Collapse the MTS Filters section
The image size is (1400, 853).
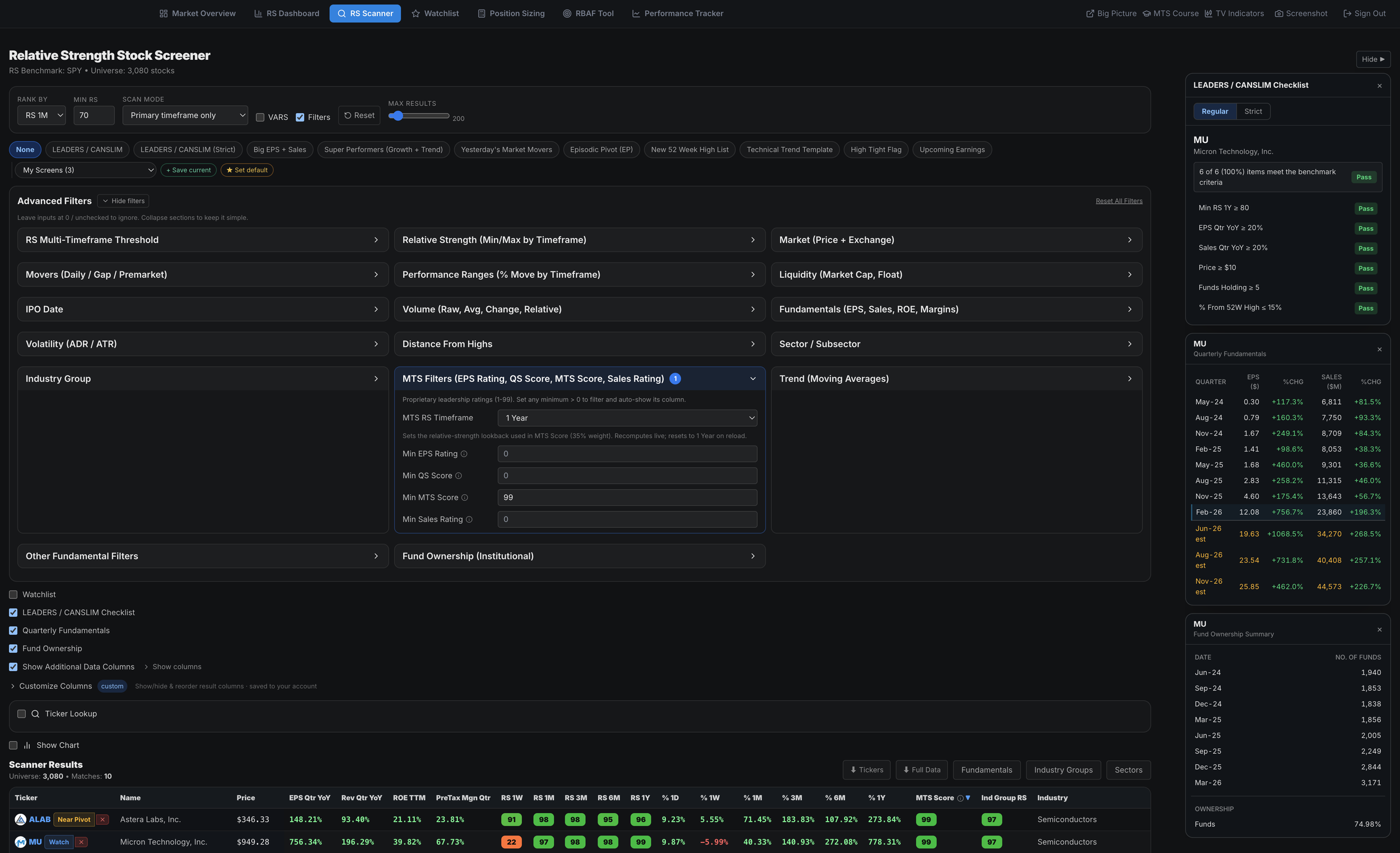580,379
